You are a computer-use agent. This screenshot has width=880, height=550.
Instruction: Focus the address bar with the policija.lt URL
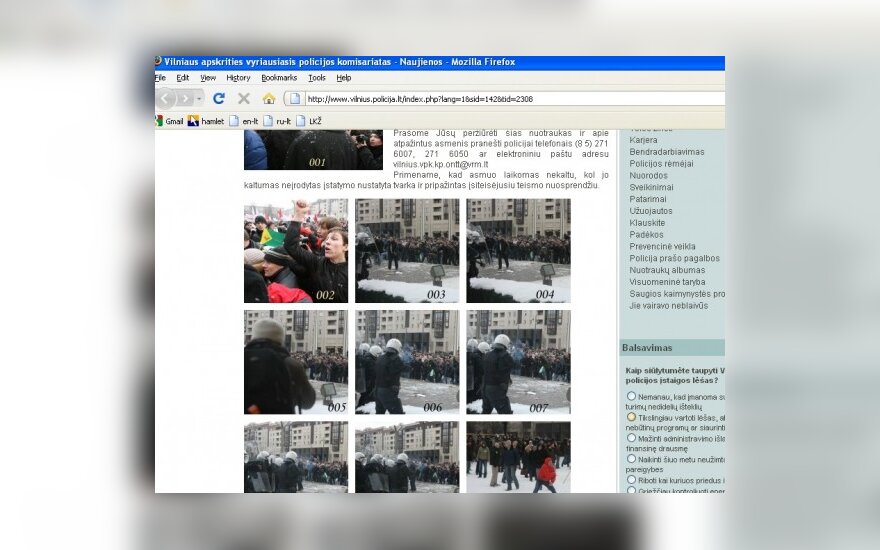pyautogui.click(x=514, y=99)
